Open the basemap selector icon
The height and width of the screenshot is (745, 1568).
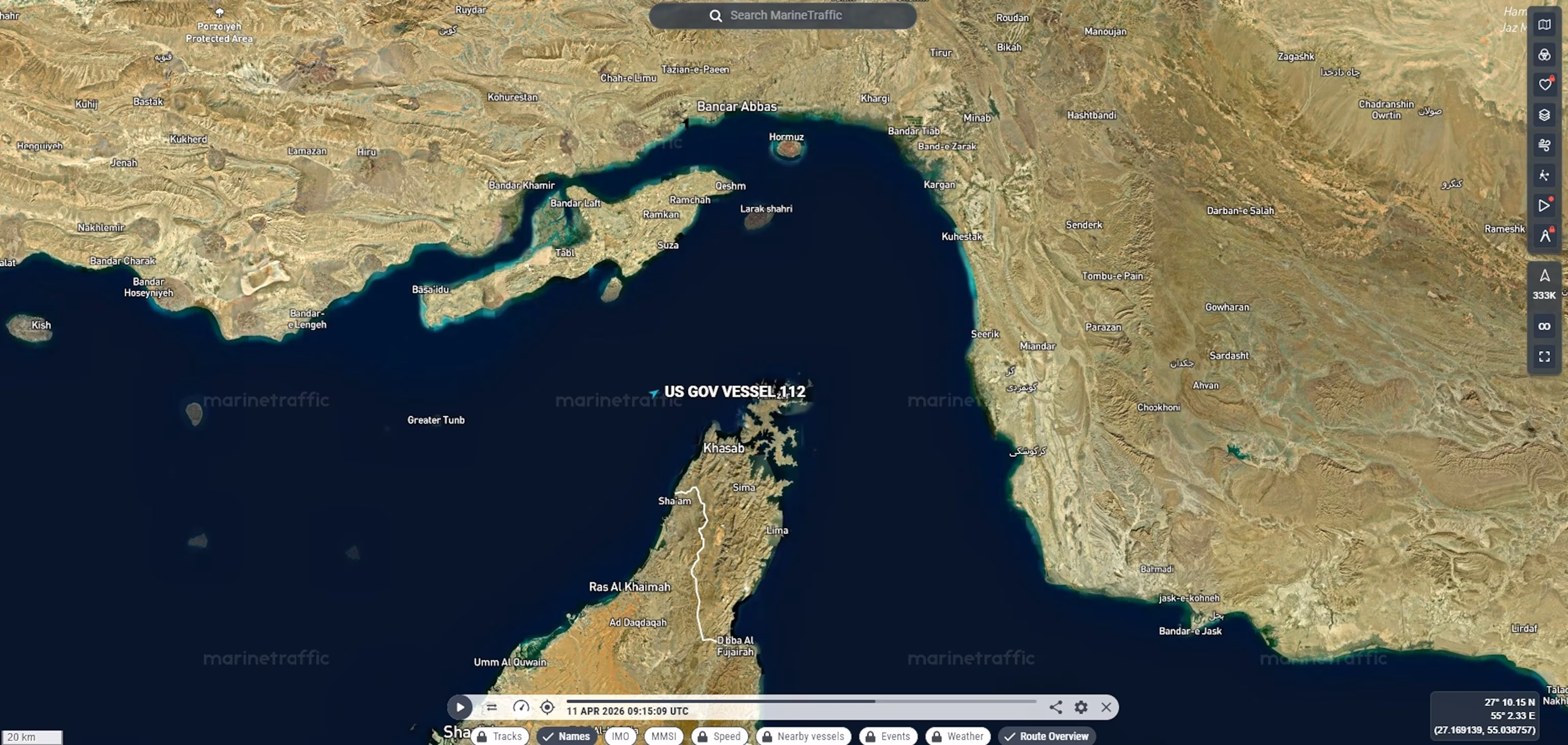pos(1544,24)
